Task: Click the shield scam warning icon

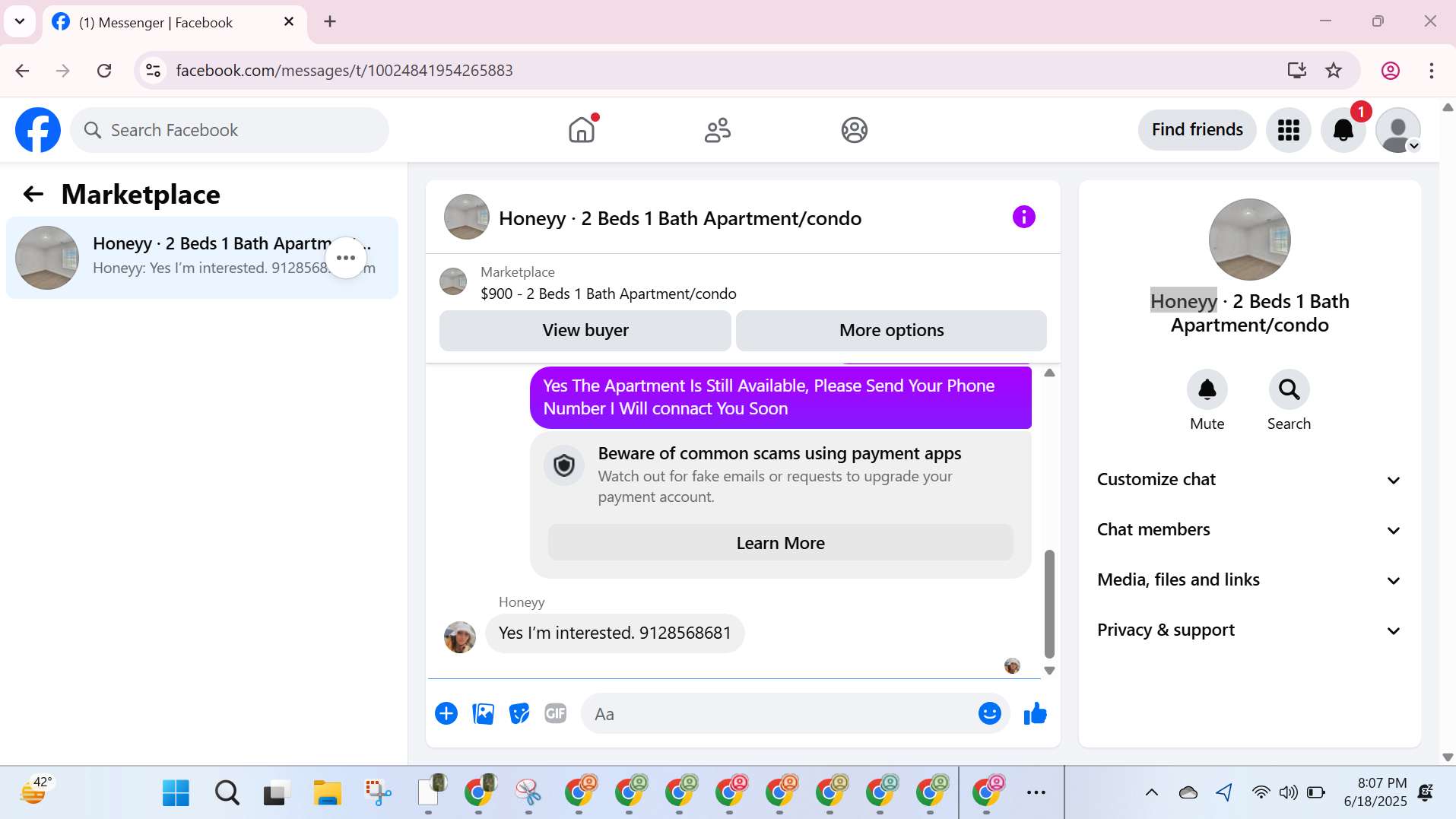Action: (564, 465)
